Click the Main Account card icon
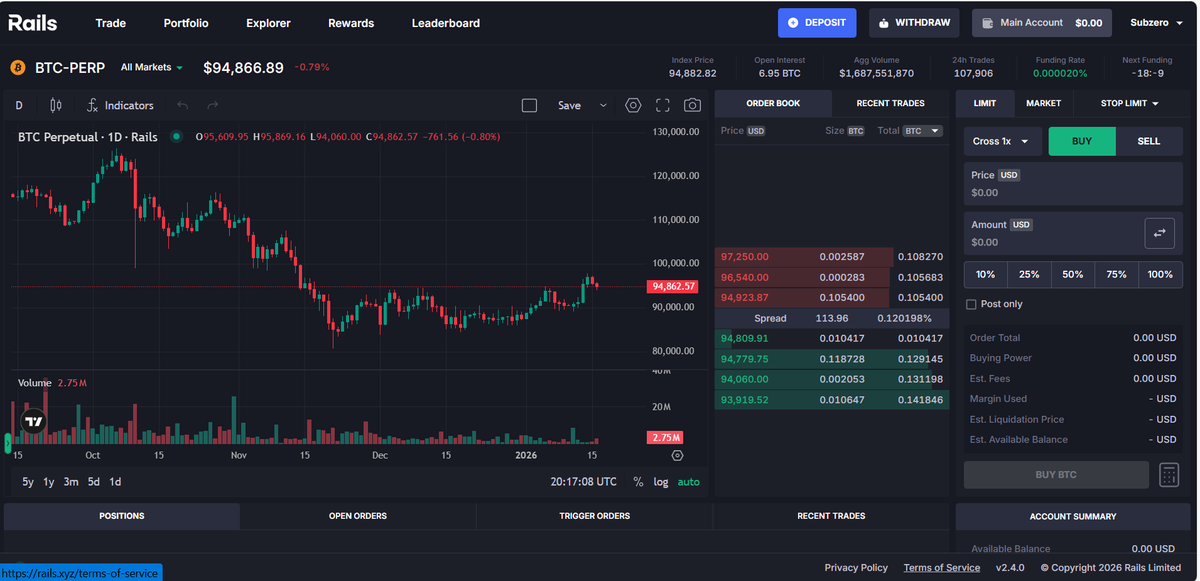The width and height of the screenshot is (1200, 581). pyautogui.click(x=988, y=23)
